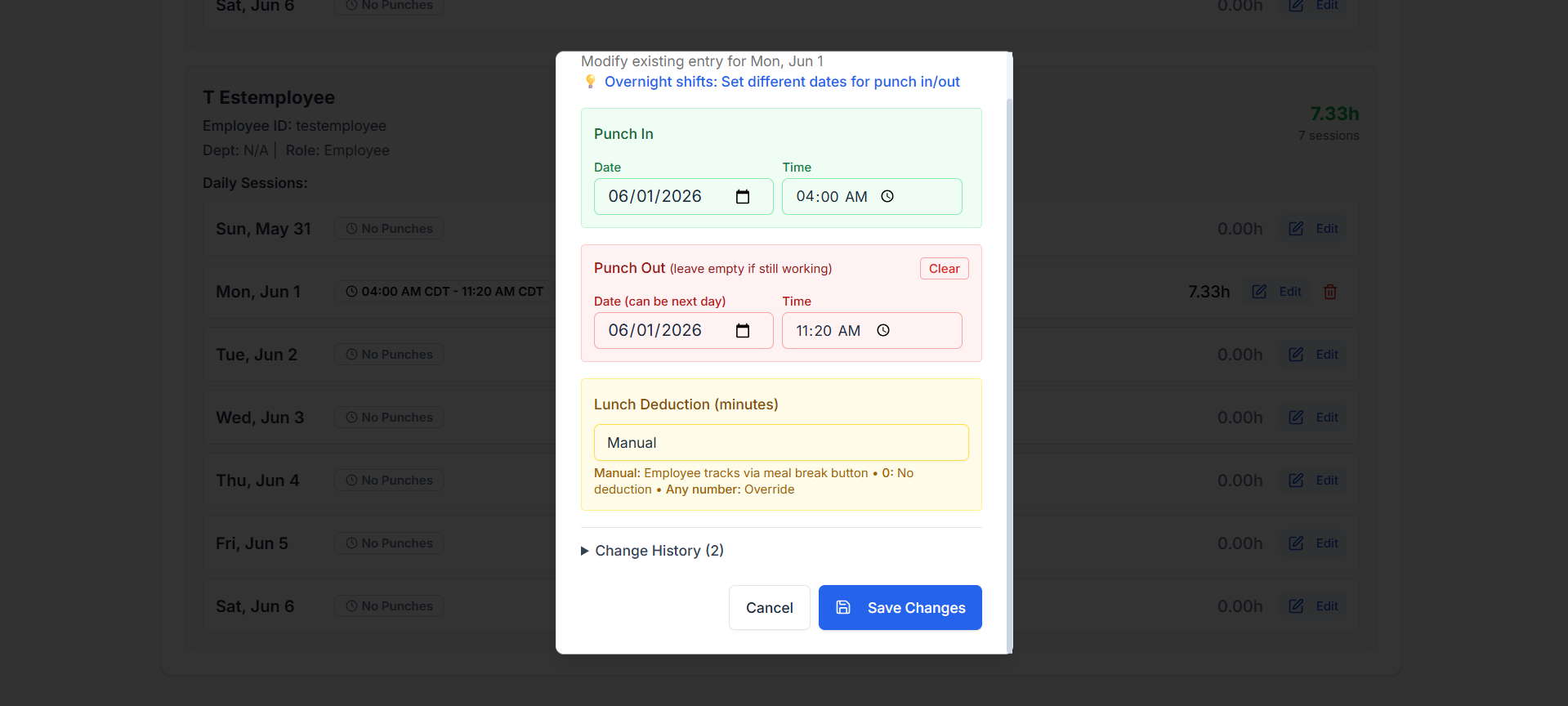Click the Dept: N/A text

(235, 150)
